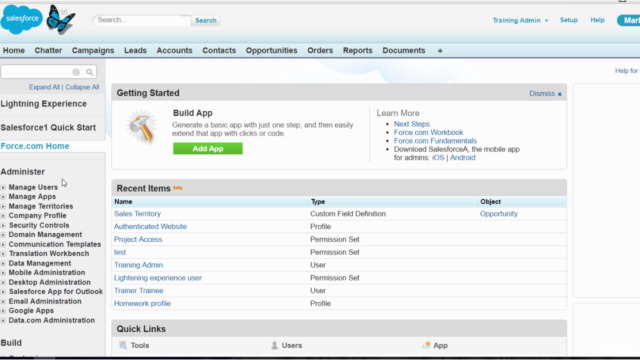Click the sidebar quick find input box
The height and width of the screenshot is (360, 640).
[36, 72]
